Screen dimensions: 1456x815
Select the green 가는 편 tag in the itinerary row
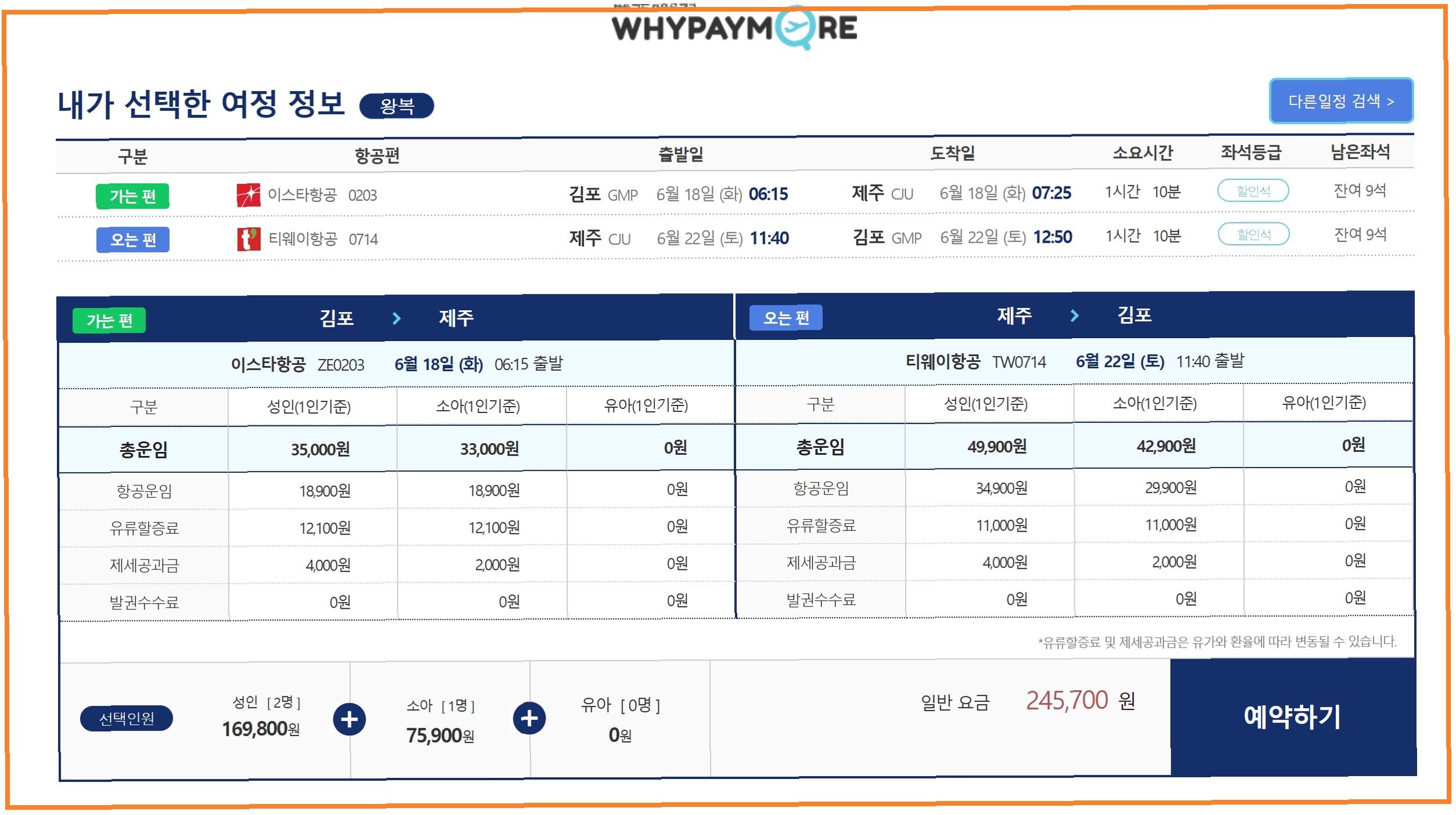(132, 196)
